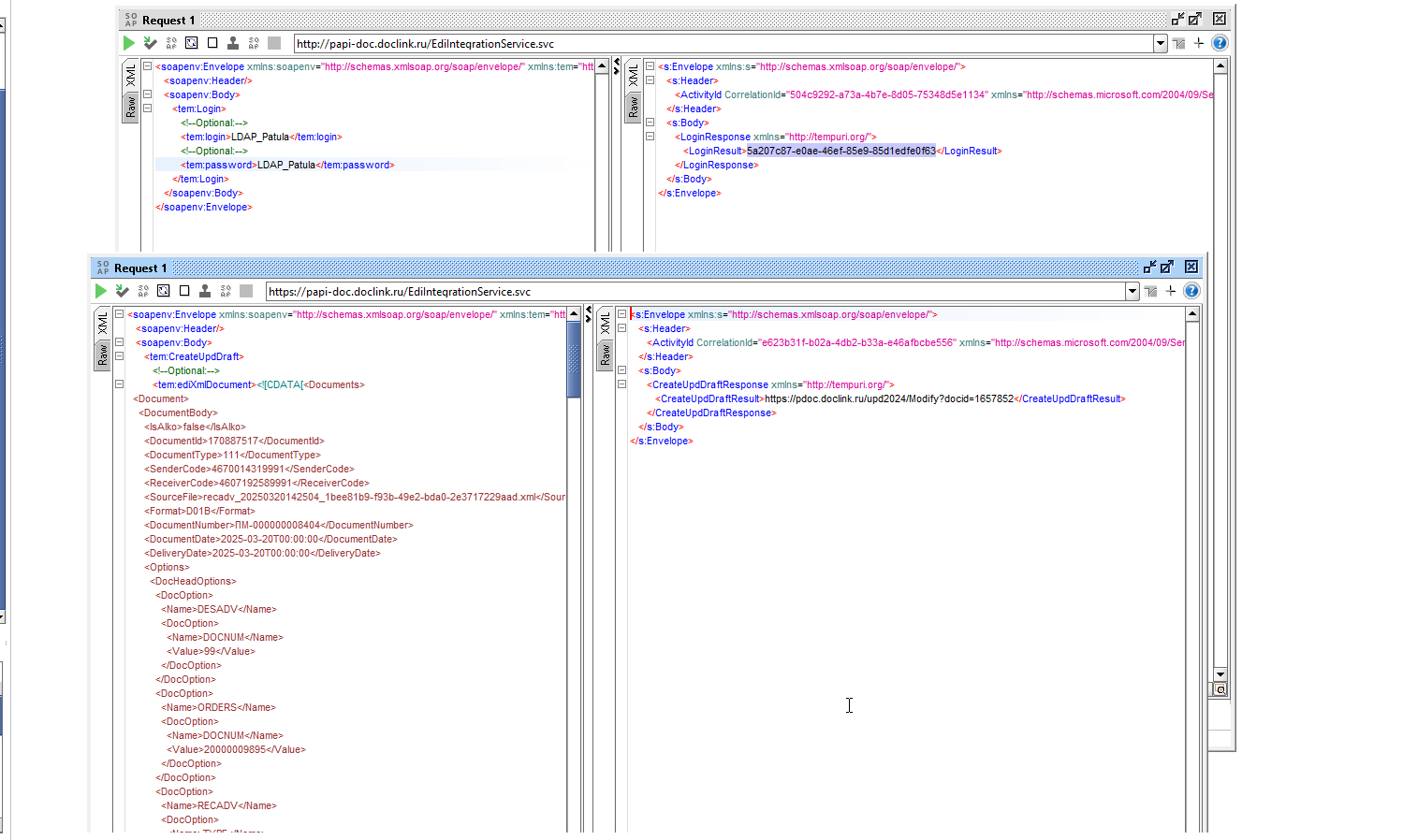Click clone request stamp icon in upper toolbar

[x=233, y=43]
